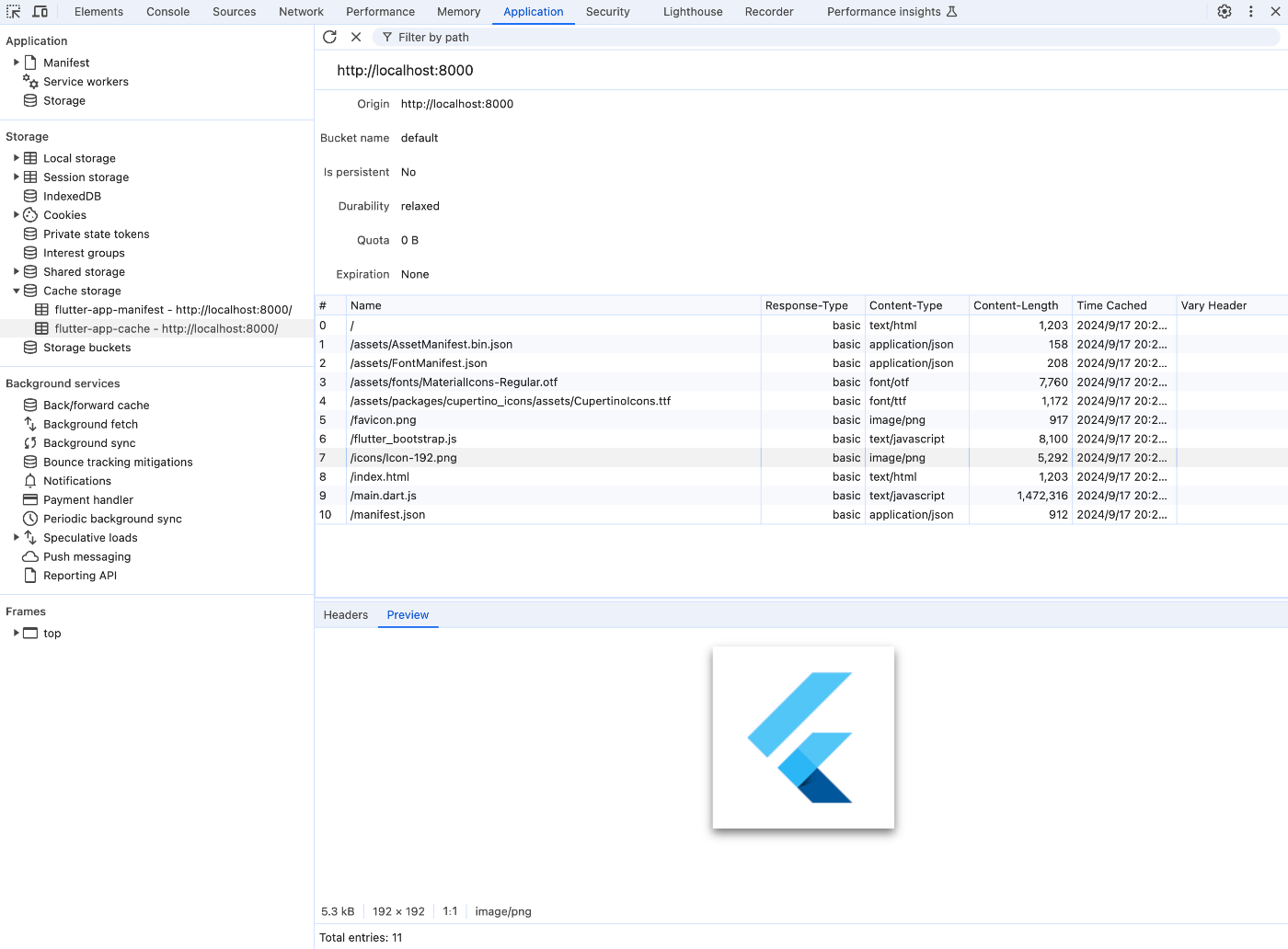Click the refresh cache icon
1288x949 pixels.
330,37
